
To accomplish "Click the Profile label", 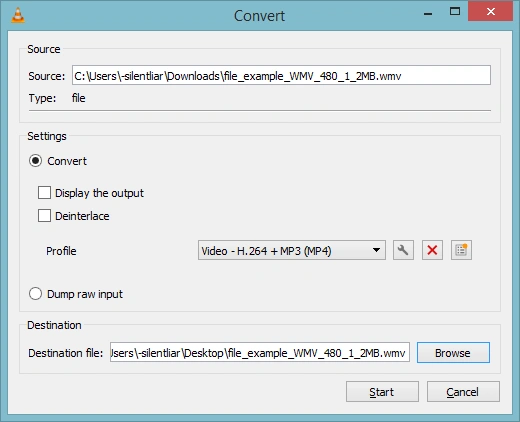I will coord(61,251).
